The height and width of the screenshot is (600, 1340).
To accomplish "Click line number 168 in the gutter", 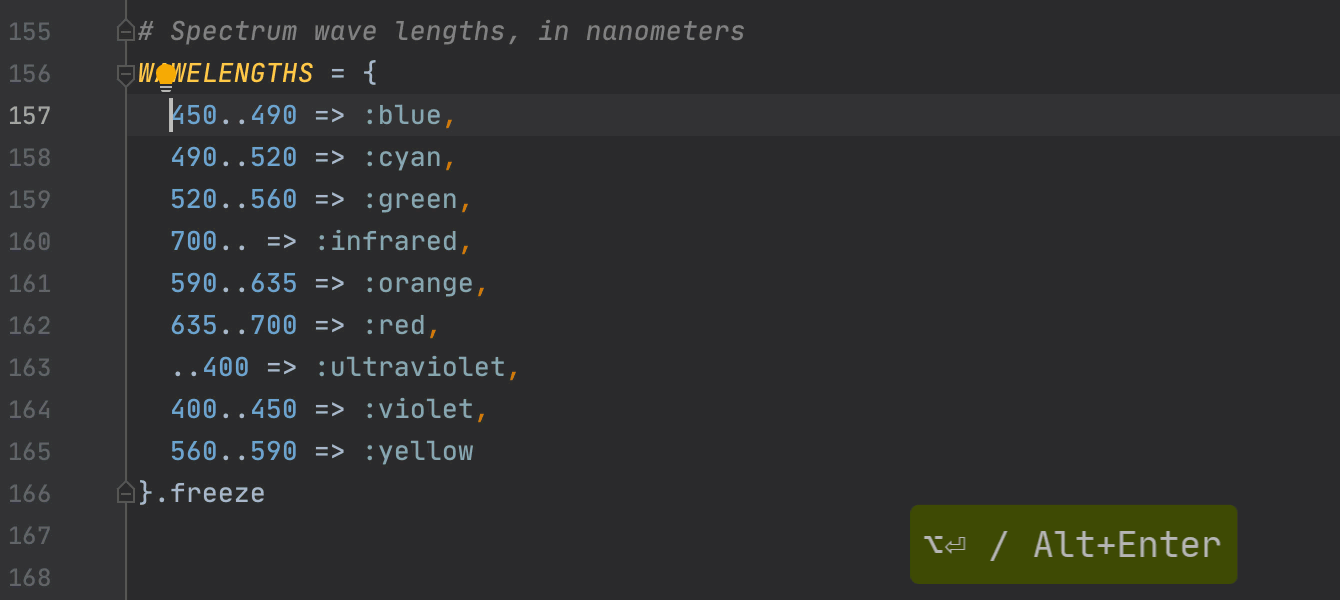I will [30, 578].
